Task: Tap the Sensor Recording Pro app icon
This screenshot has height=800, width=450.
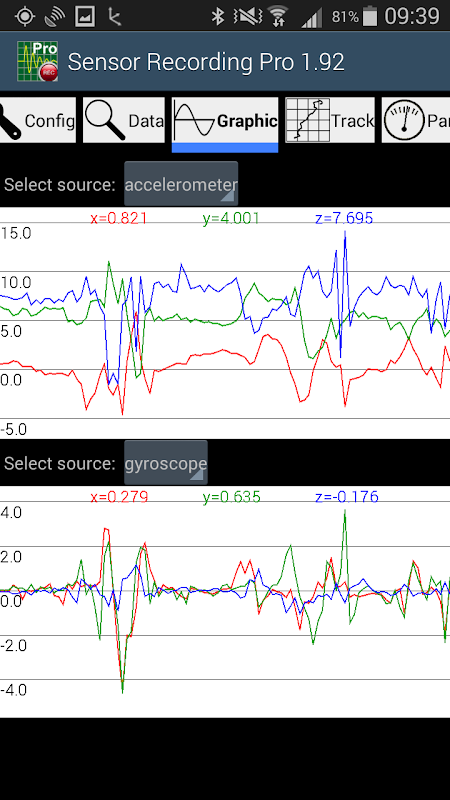Action: pyautogui.click(x=37, y=61)
